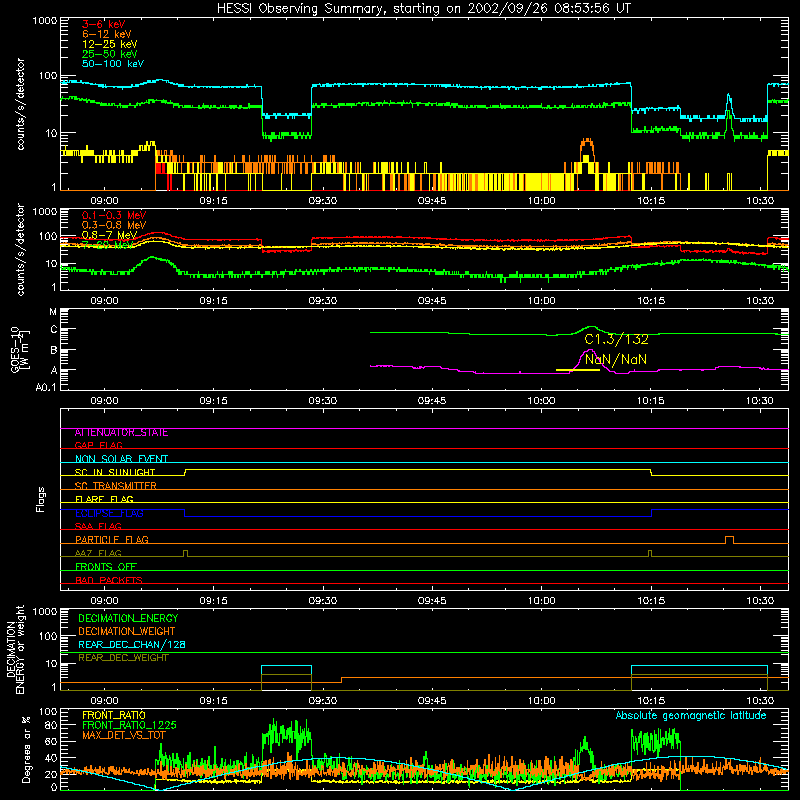Click the BAD_PACKETS flag label
Viewport: 800px width, 800px height.
pos(109,580)
